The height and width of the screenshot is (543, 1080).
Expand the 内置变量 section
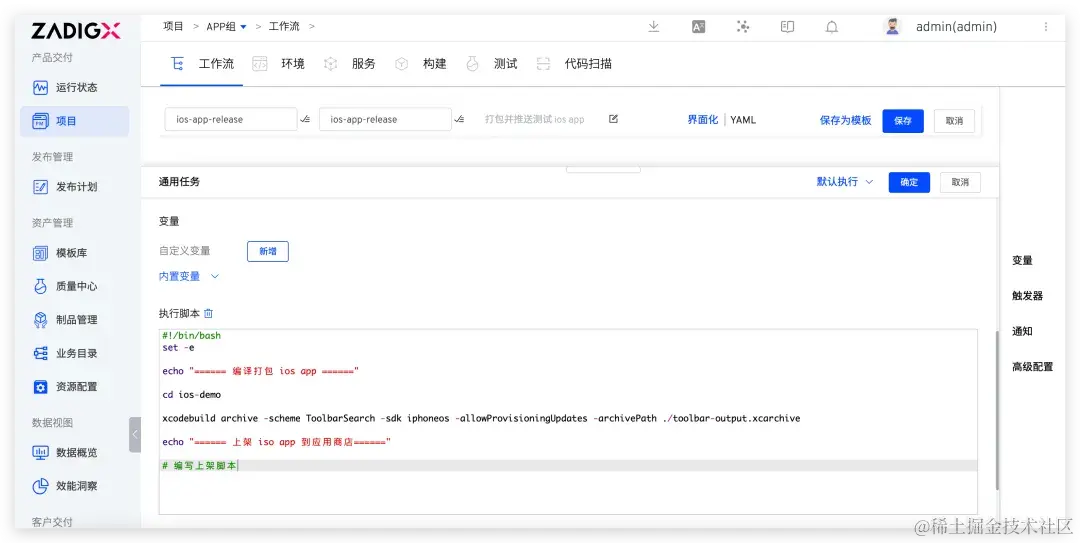188,276
